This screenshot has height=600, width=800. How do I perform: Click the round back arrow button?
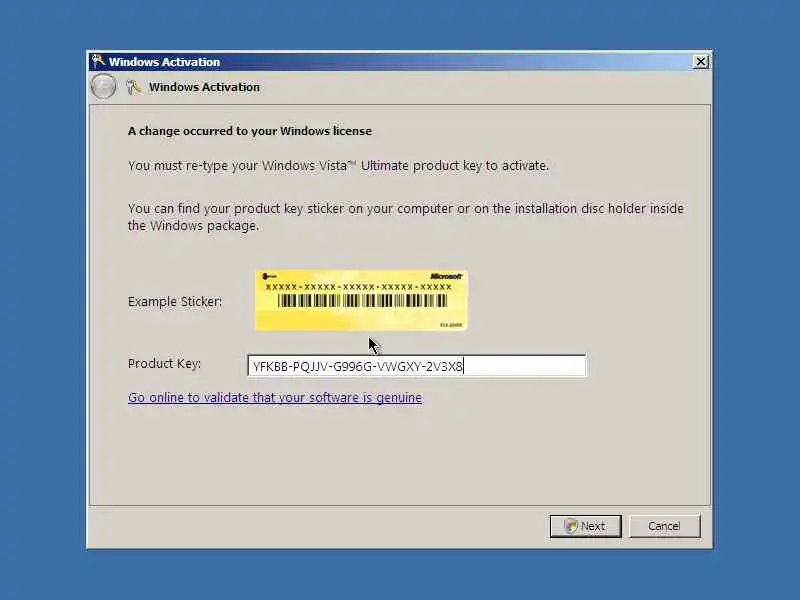(103, 87)
